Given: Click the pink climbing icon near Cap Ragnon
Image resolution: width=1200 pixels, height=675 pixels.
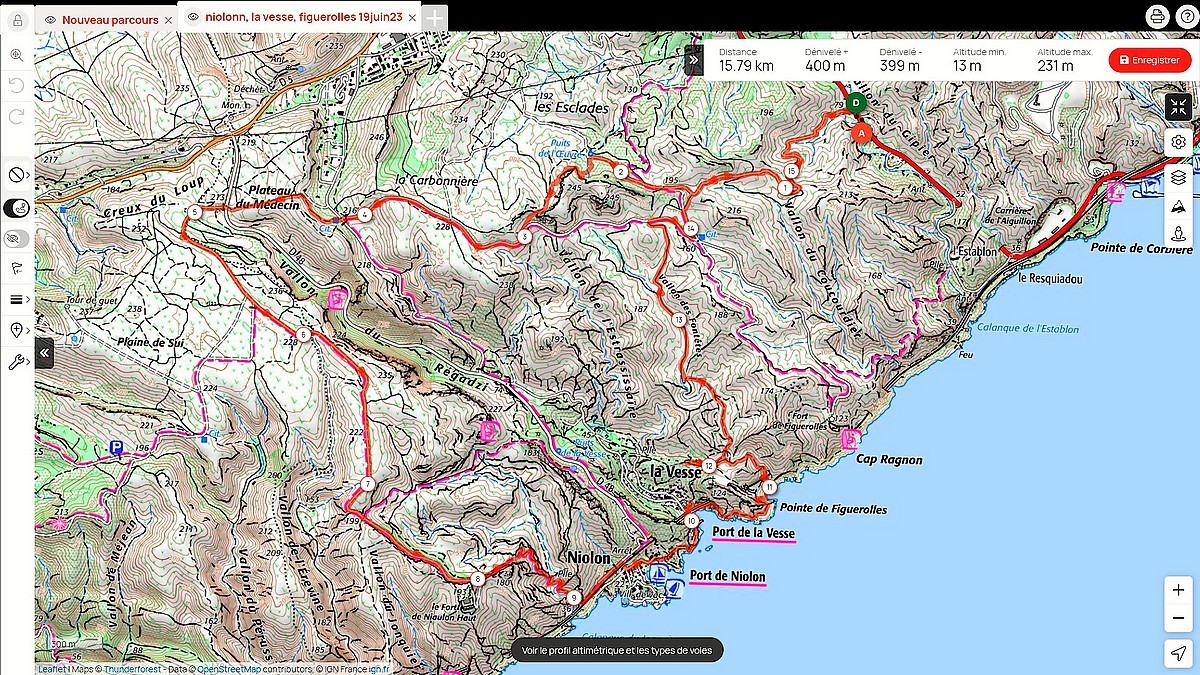Looking at the screenshot, I should point(850,438).
